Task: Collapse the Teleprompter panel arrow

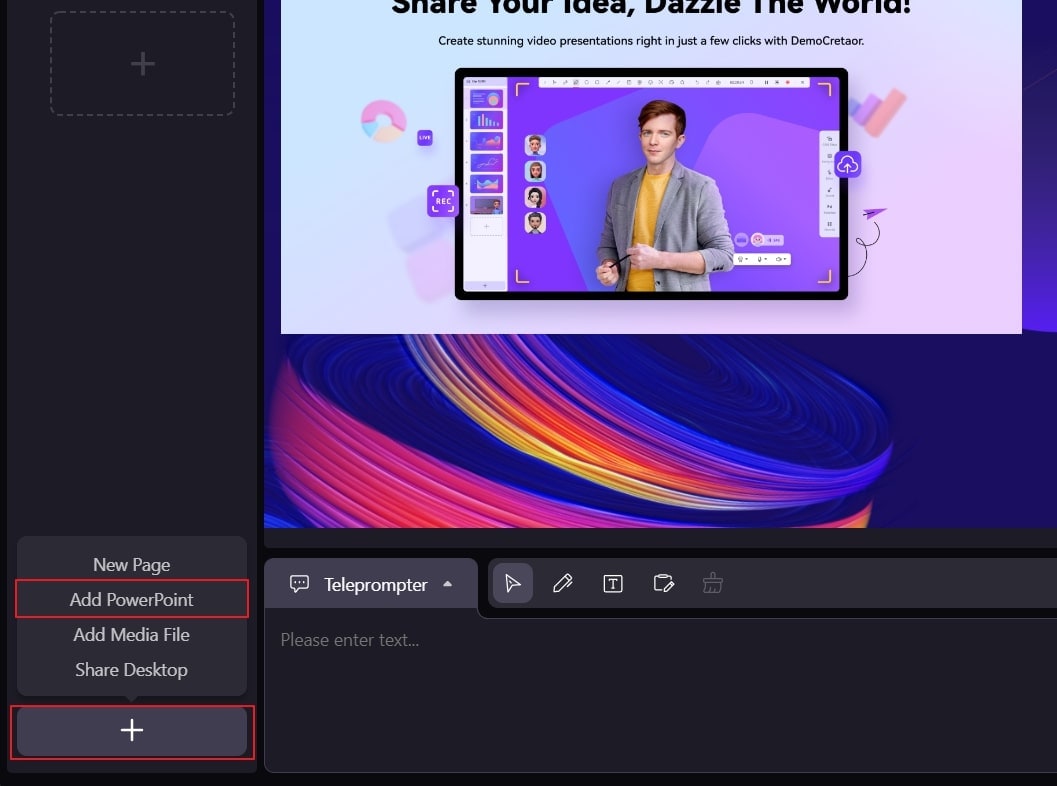Action: coord(448,584)
